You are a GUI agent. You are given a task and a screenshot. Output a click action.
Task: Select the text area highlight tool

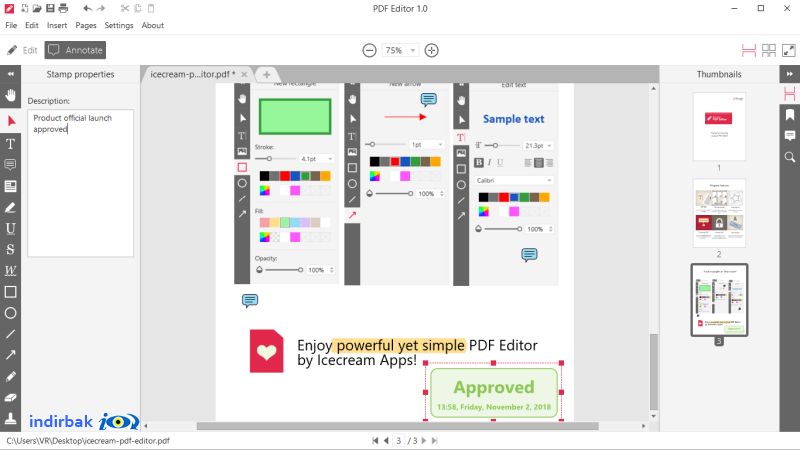(10, 186)
